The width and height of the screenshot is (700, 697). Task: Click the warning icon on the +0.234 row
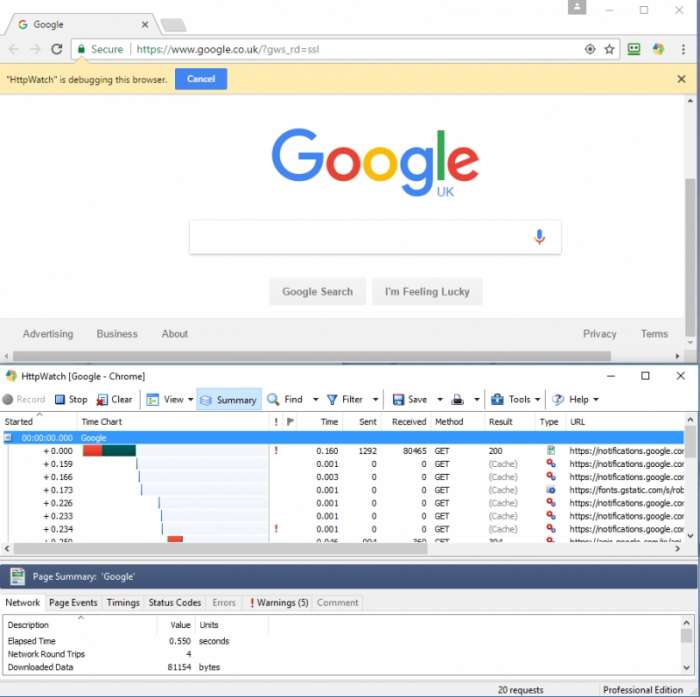tap(276, 529)
